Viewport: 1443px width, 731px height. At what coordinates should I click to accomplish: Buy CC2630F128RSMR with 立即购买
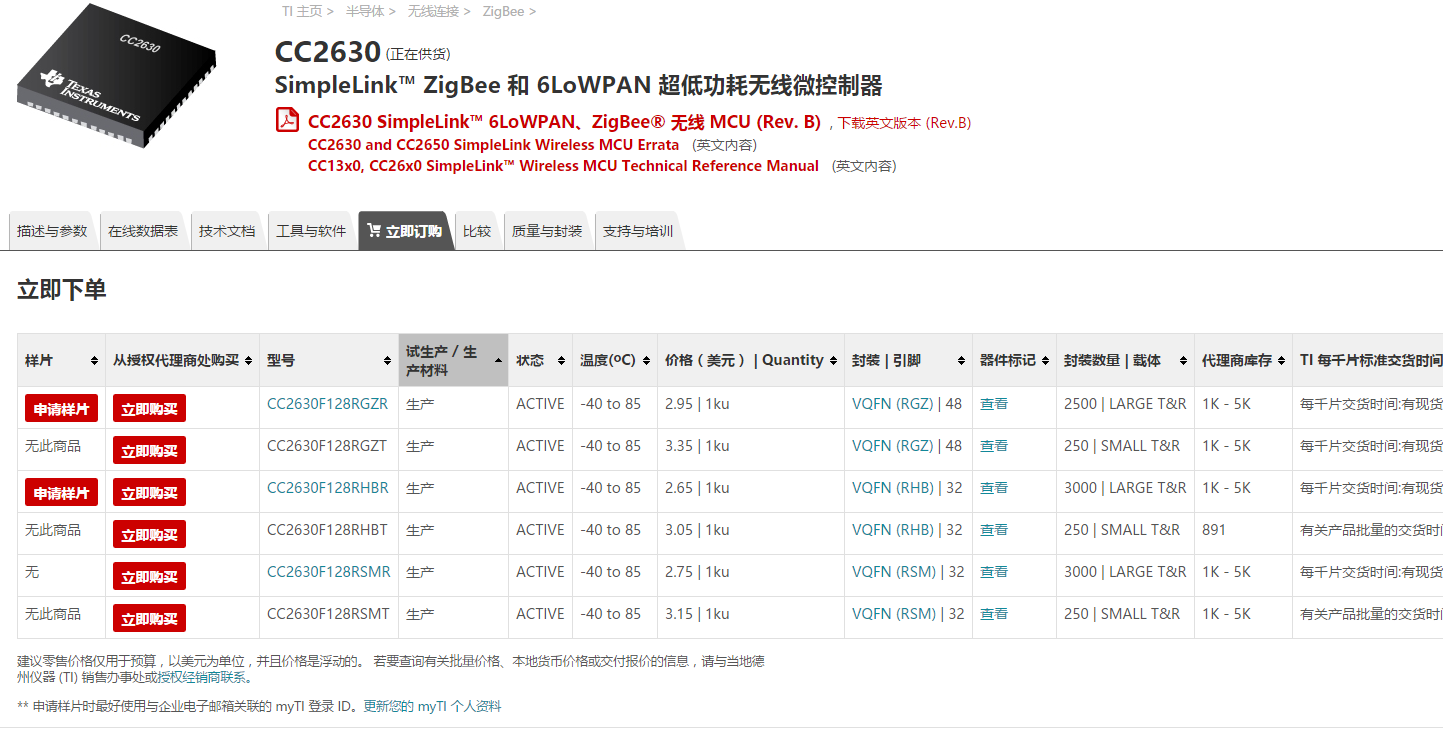pos(149,576)
